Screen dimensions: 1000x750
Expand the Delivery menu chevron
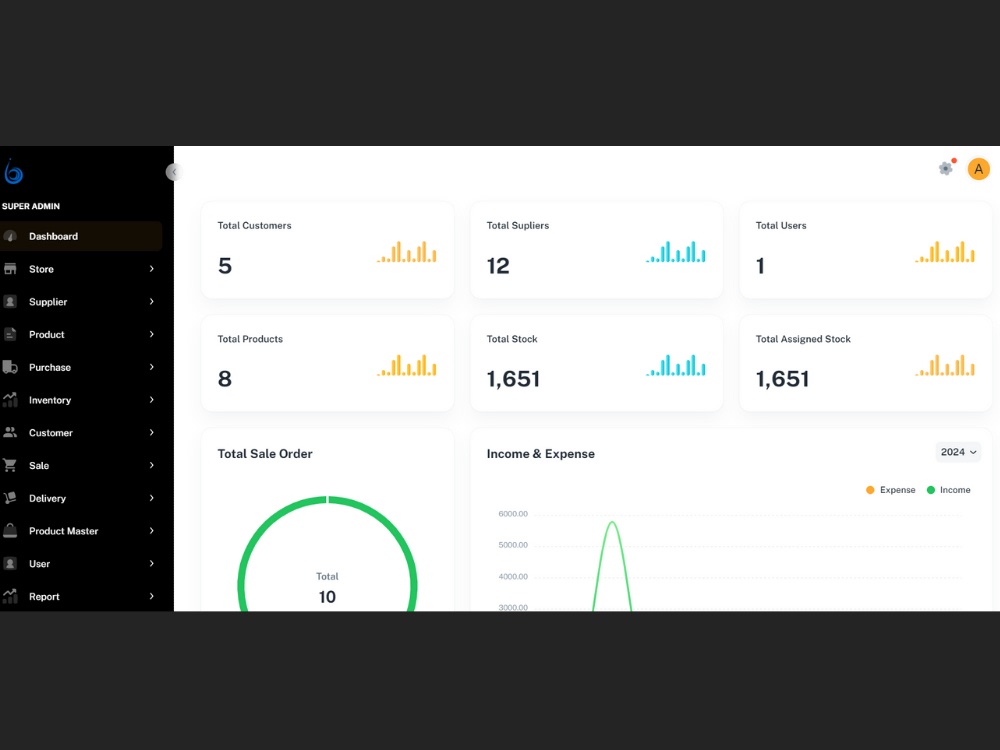coord(152,498)
